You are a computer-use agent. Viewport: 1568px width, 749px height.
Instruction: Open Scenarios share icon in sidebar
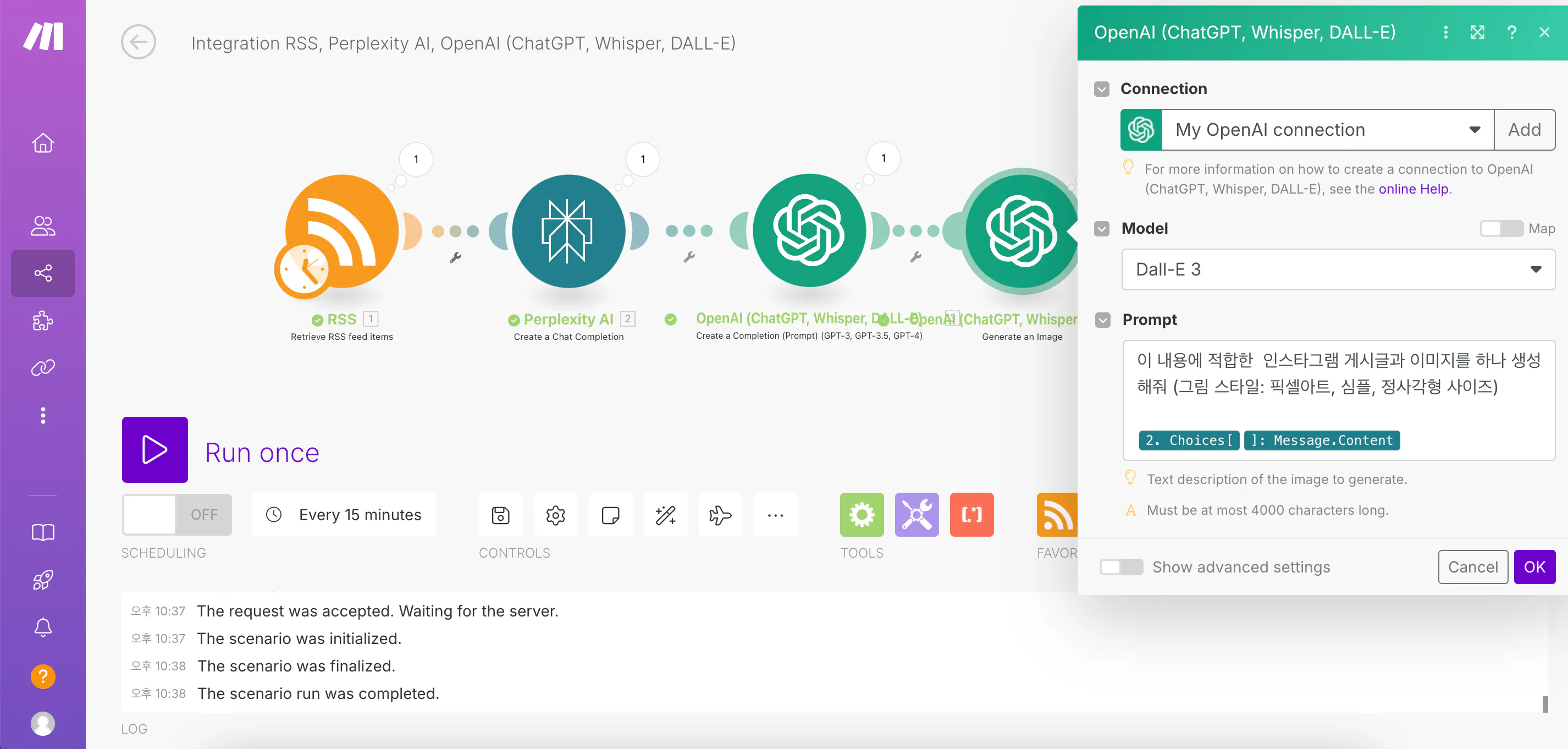43,273
